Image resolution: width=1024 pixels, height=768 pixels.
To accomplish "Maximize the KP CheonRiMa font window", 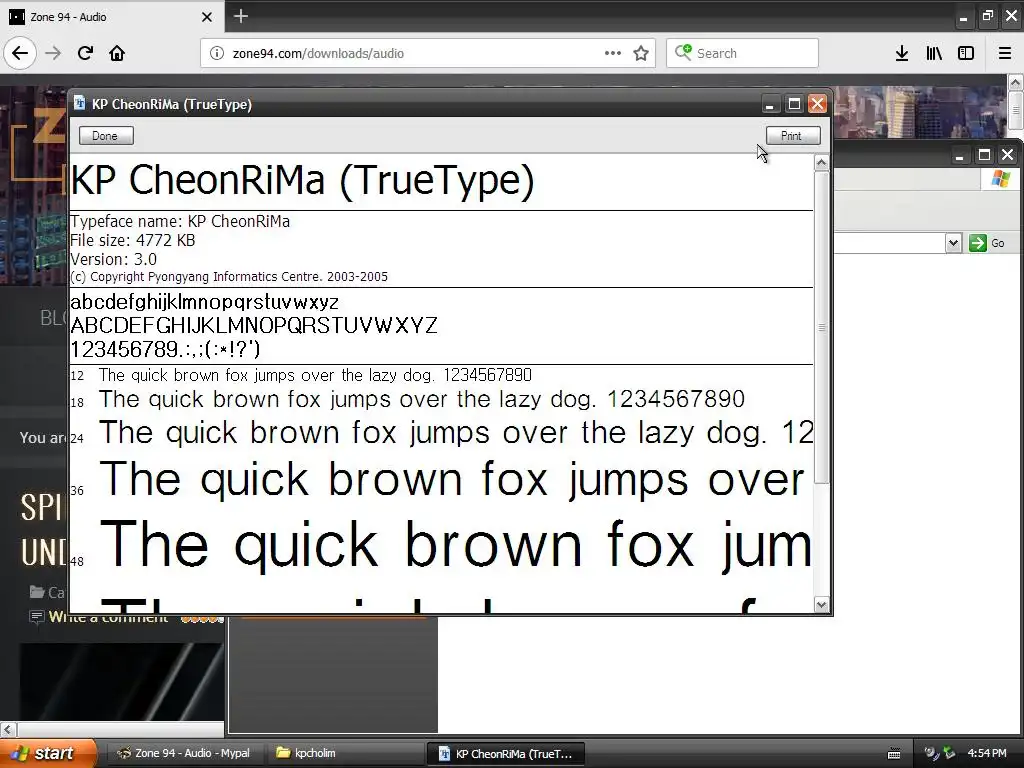I will pyautogui.click(x=794, y=104).
